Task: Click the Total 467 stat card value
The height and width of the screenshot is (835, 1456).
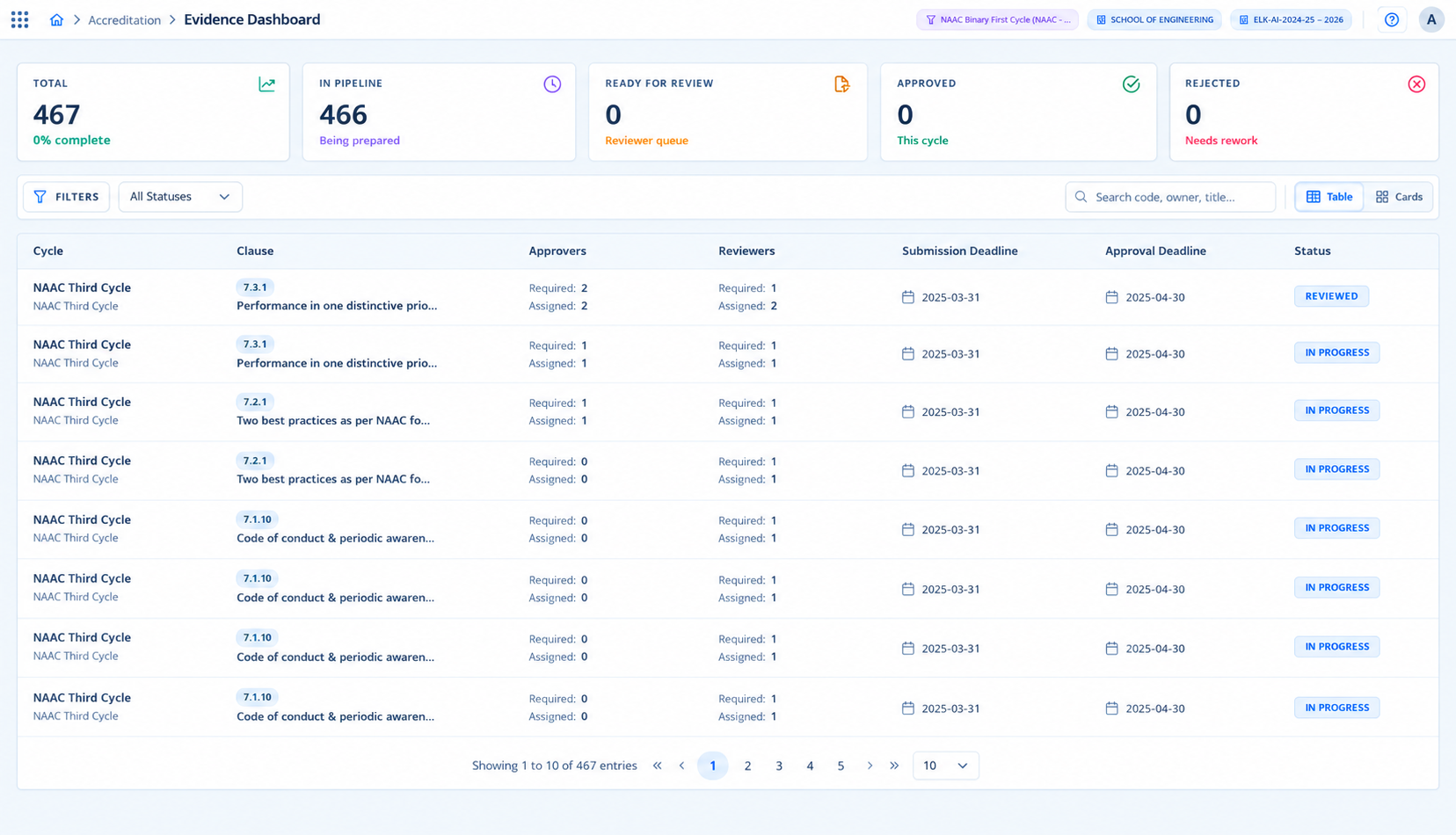Action: tap(56, 114)
